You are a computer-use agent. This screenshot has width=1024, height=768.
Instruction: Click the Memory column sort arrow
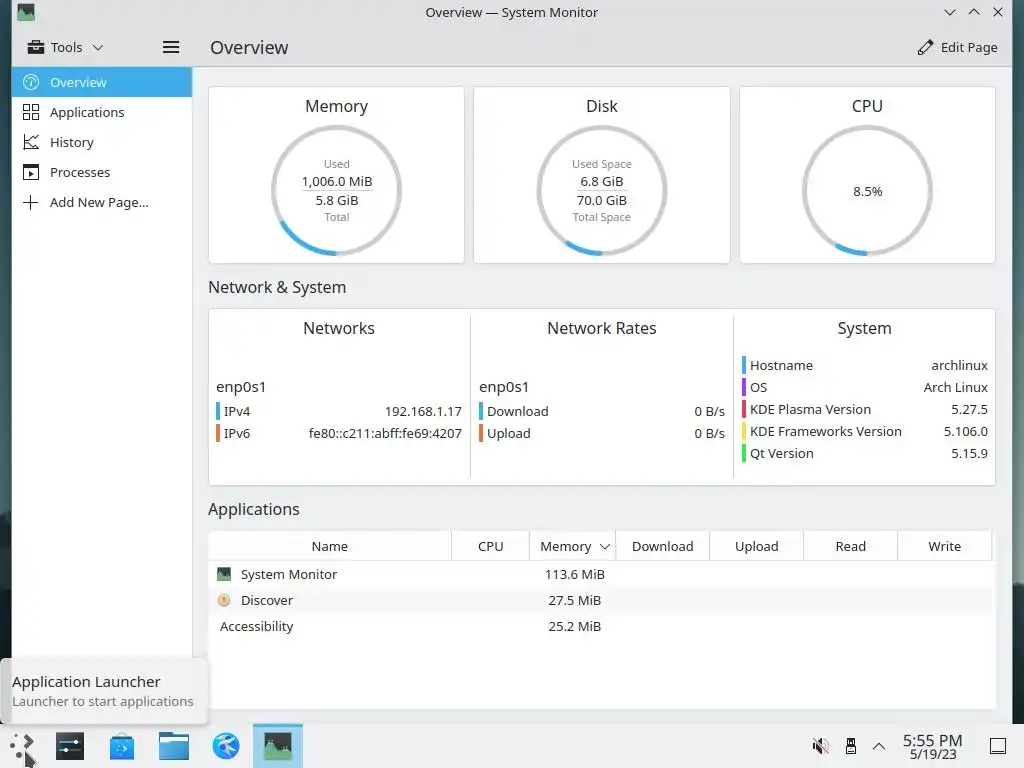[605, 547]
